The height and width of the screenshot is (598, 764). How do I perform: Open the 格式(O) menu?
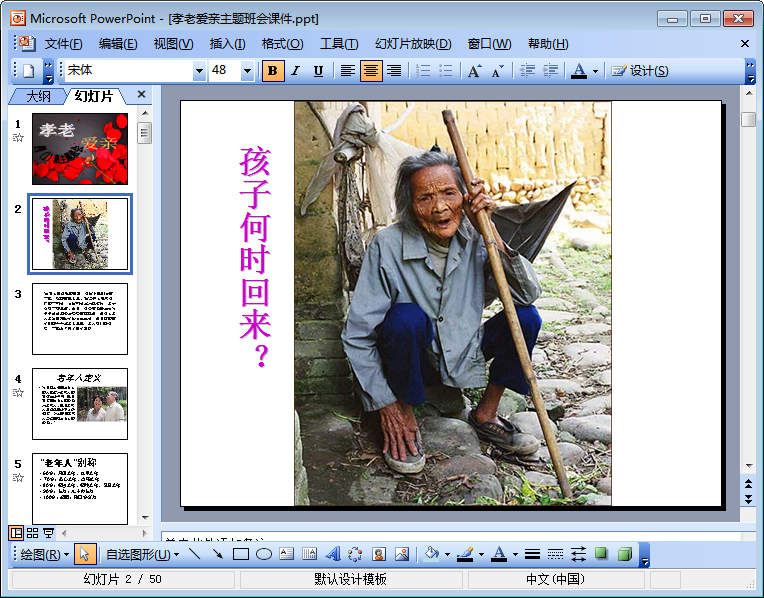point(282,44)
